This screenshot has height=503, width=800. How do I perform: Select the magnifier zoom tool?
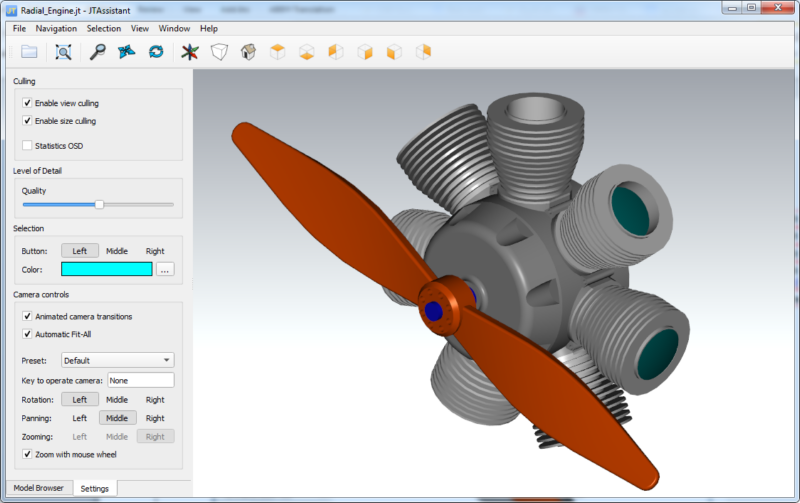point(98,52)
